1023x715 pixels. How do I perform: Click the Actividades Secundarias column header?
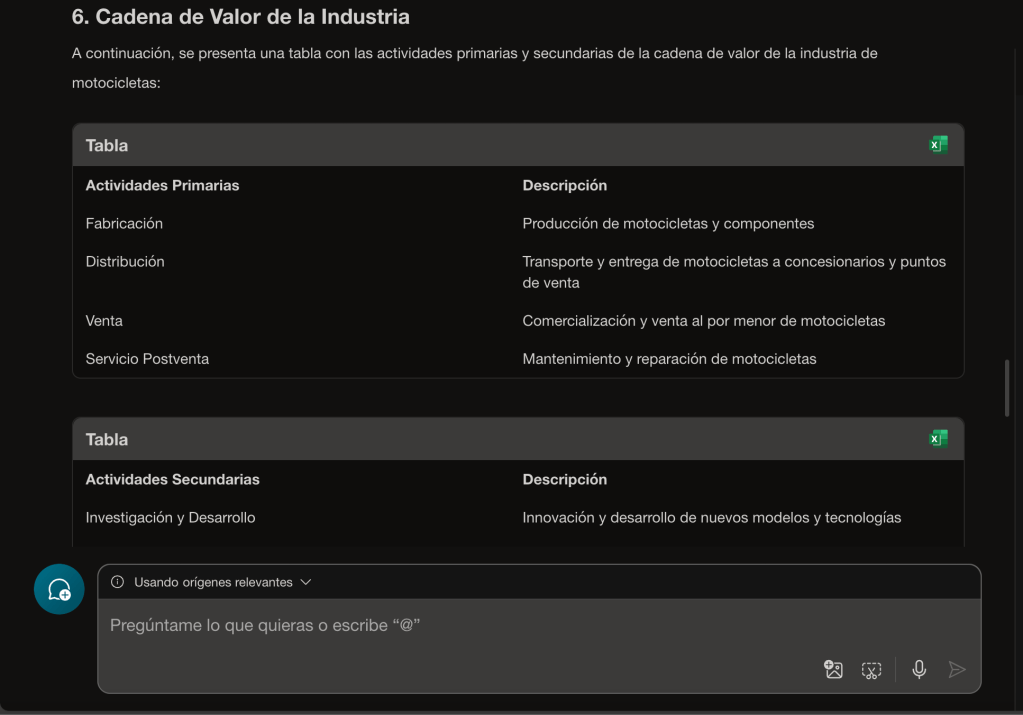pyautogui.click(x=172, y=479)
